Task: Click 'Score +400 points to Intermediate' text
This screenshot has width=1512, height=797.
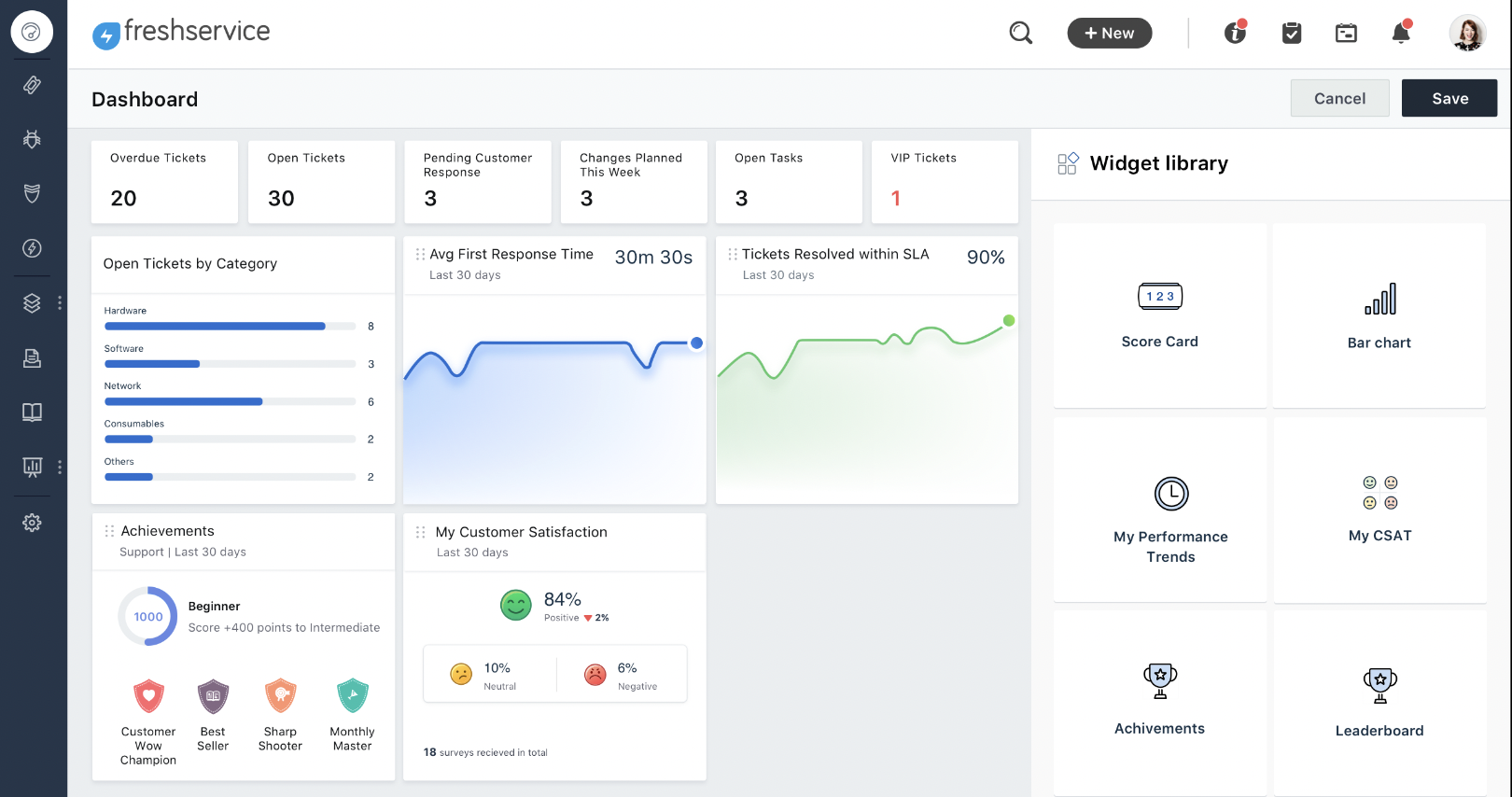Action: click(x=284, y=628)
